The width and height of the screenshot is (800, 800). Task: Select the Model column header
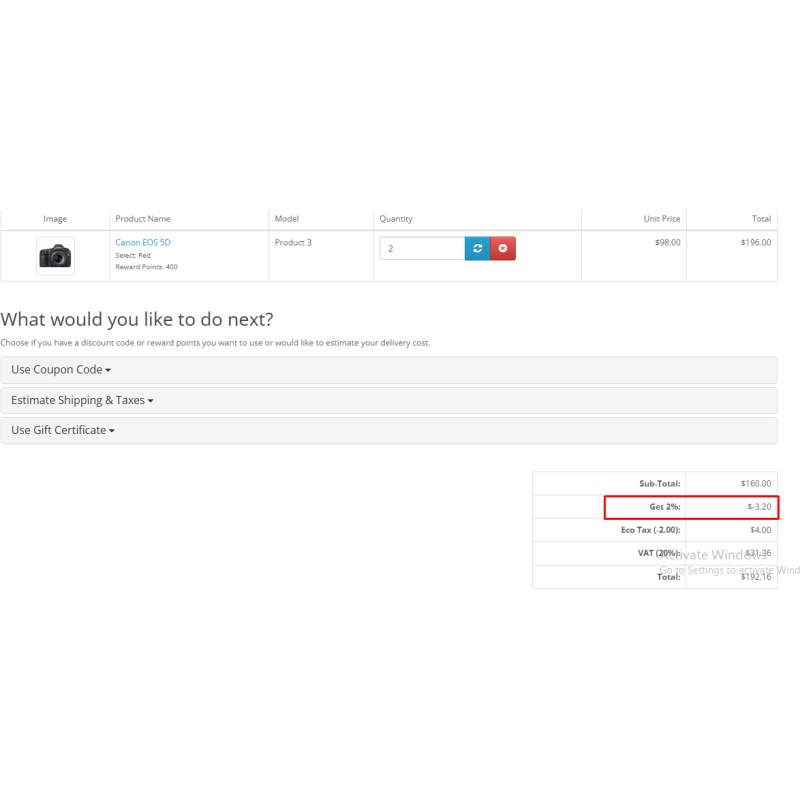point(287,219)
